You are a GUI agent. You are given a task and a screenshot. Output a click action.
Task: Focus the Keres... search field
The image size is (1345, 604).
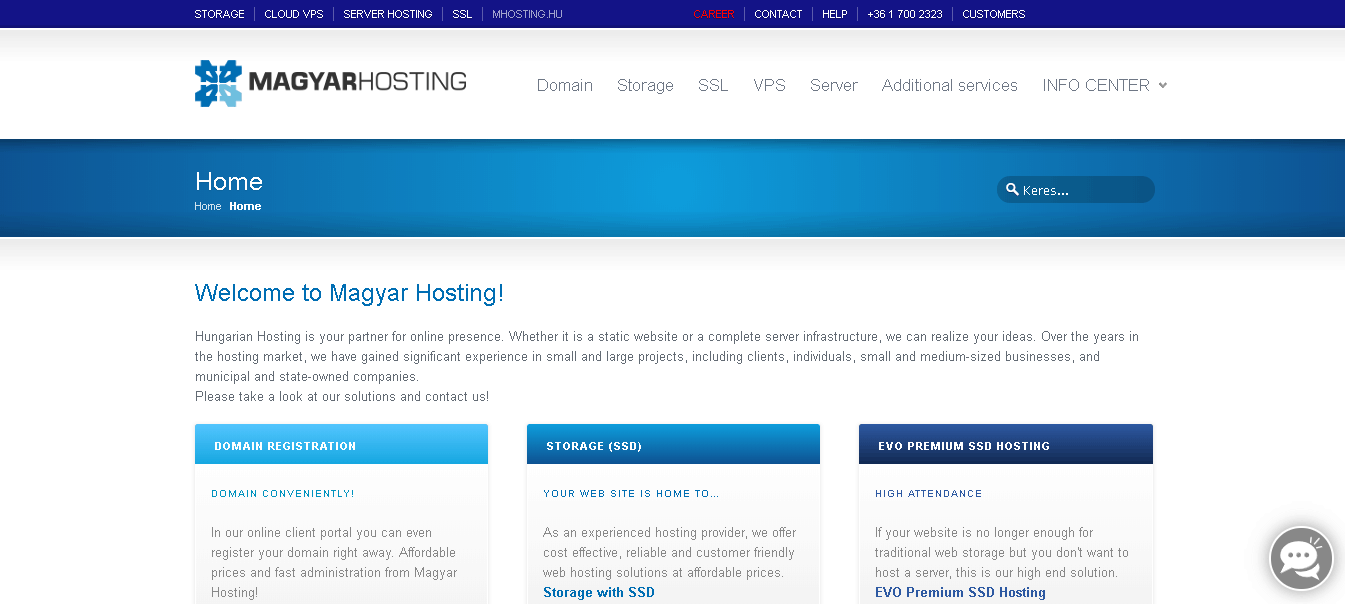tap(1076, 190)
